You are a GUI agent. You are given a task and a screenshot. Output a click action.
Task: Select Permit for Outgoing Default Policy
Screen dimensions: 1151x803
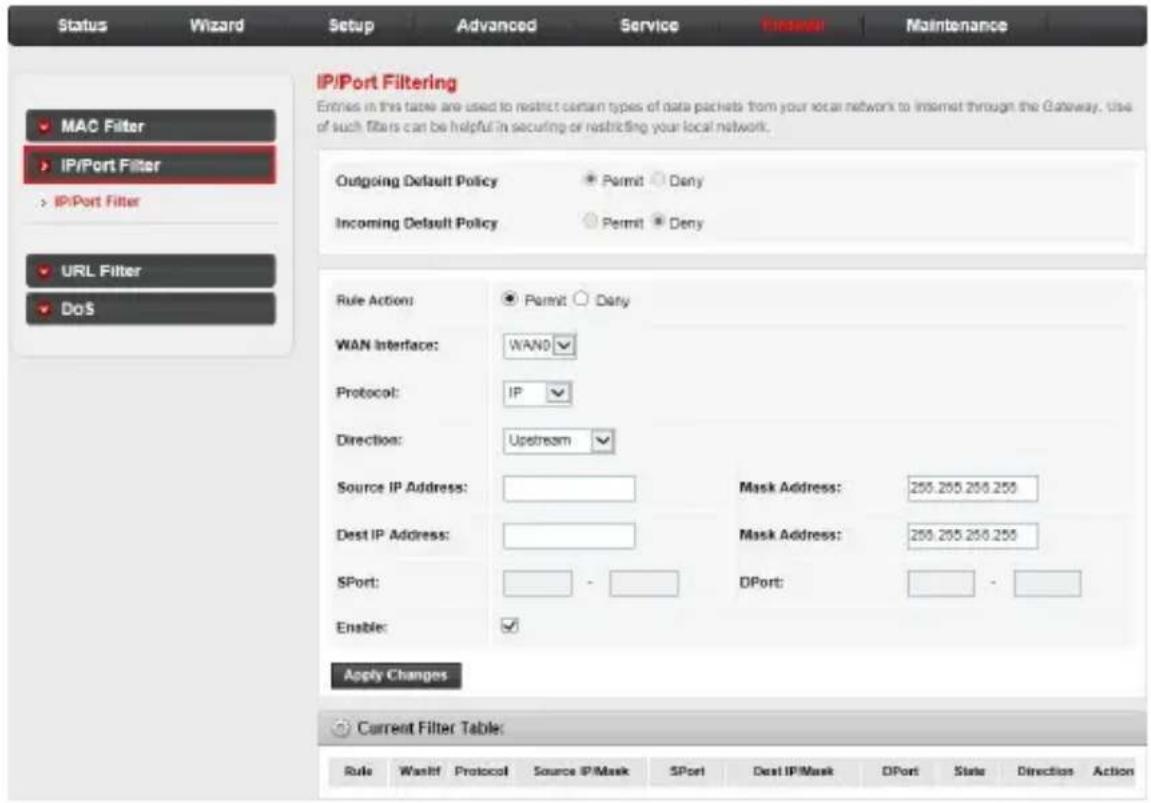[x=589, y=179]
